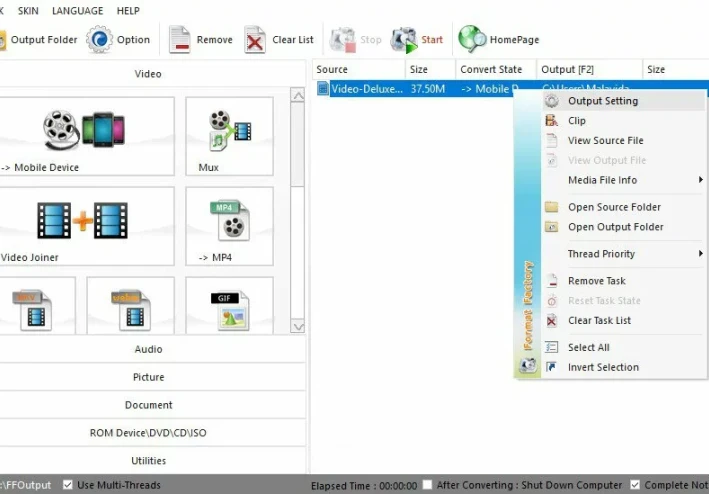The width and height of the screenshot is (709, 494).
Task: Open HomePage globe icon
Action: point(472,39)
